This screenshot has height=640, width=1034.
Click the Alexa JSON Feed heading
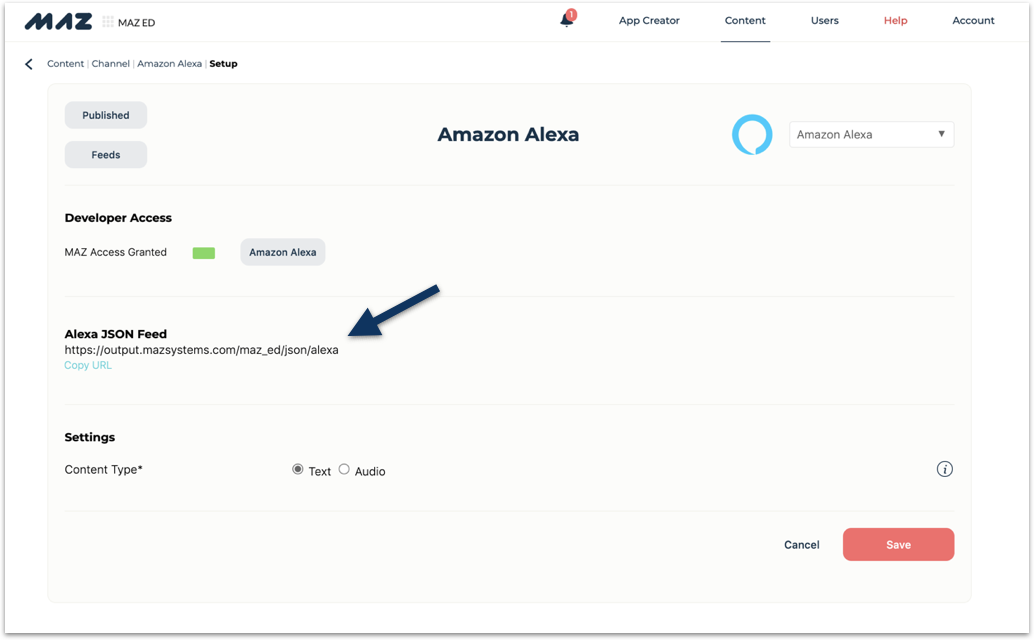(115, 334)
